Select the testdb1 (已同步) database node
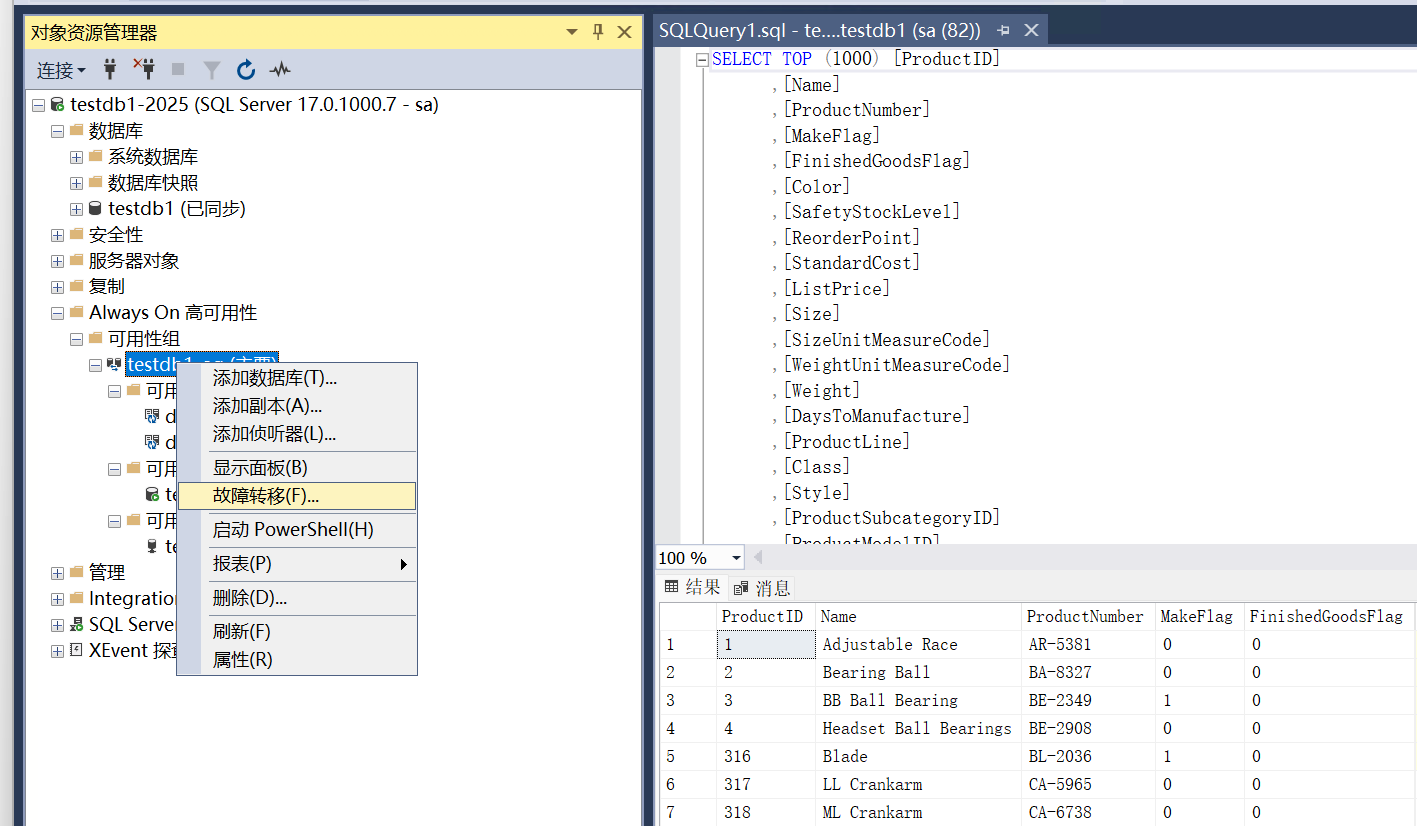This screenshot has width=1417, height=826. (176, 209)
